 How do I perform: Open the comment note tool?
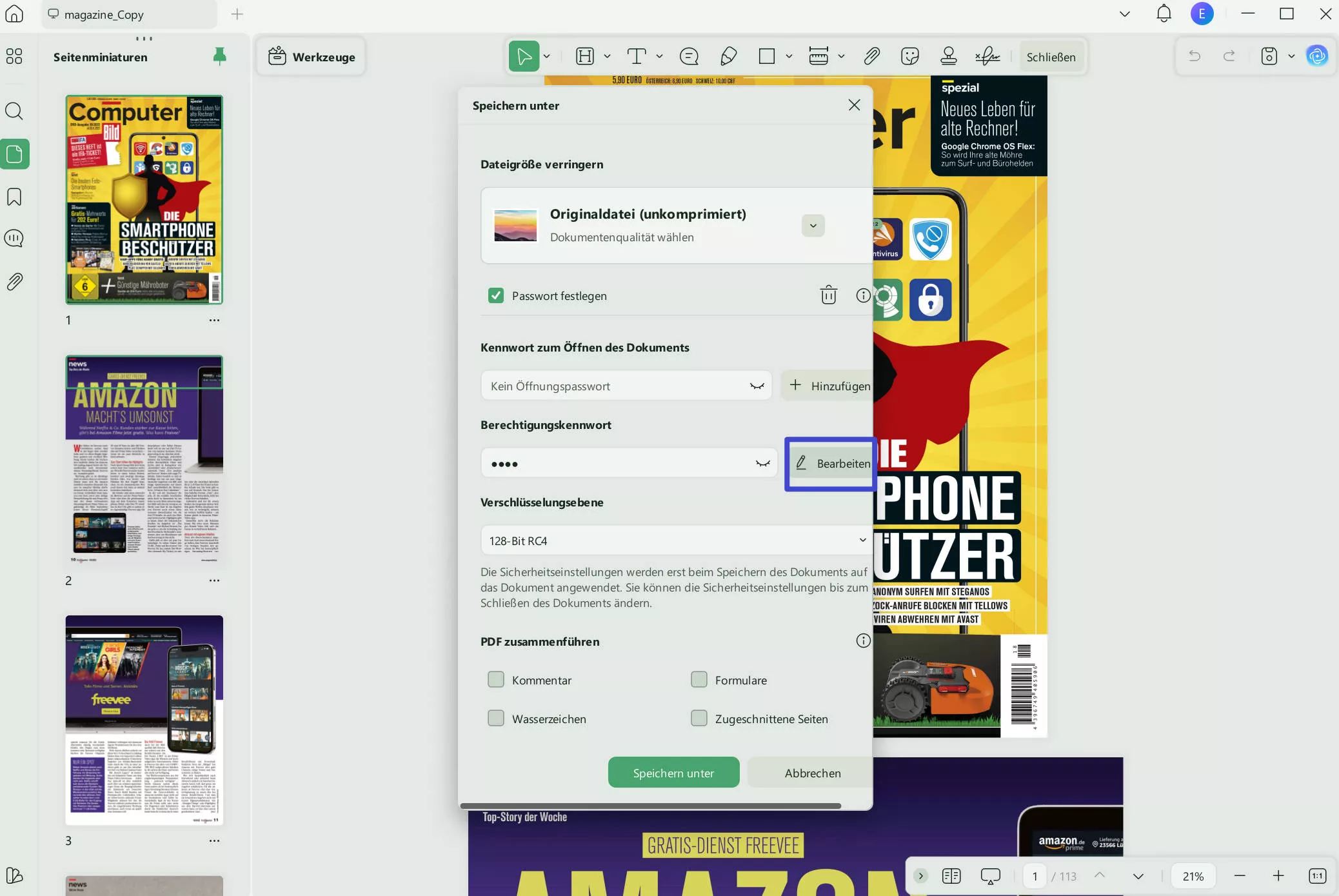pyautogui.click(x=689, y=57)
